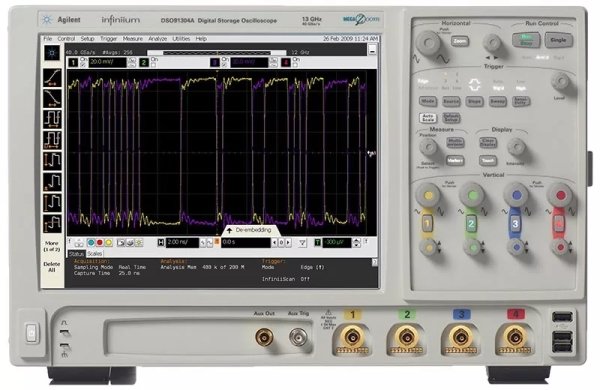600x390 pixels.
Task: Click the red circle stop icon on screen
Action: click(x=100, y=243)
